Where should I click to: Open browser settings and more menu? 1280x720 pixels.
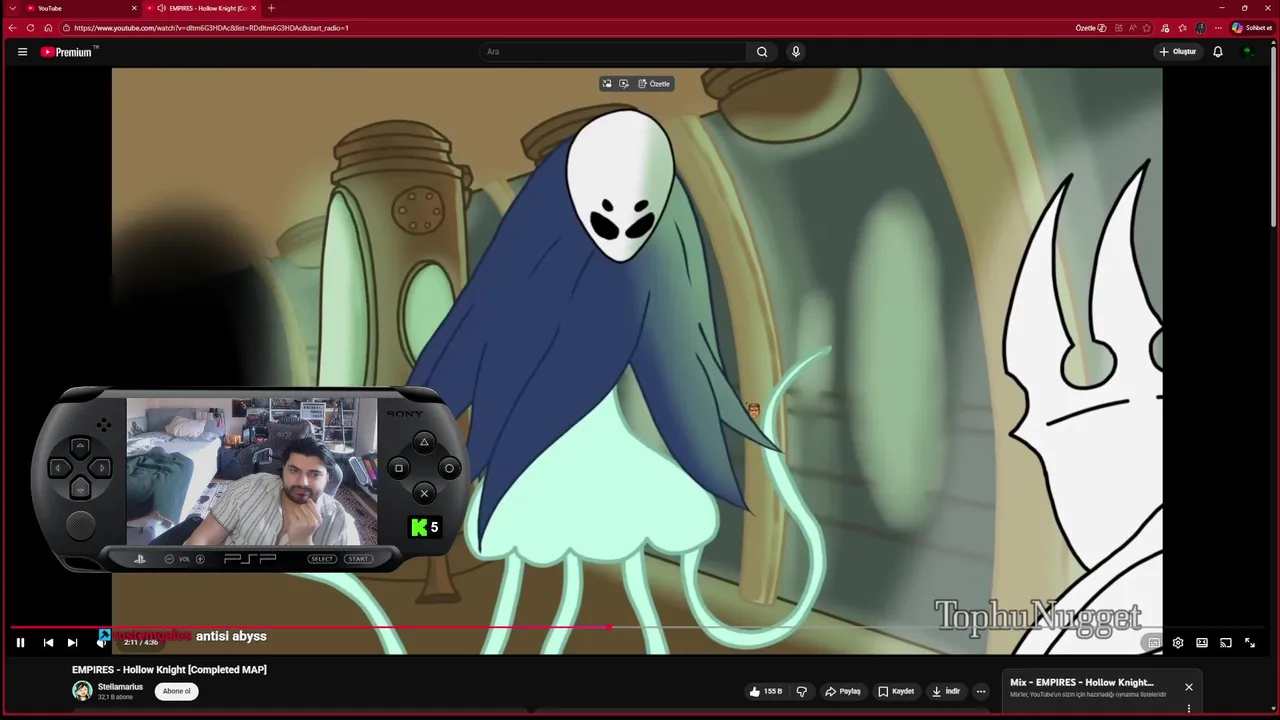pos(1218,28)
